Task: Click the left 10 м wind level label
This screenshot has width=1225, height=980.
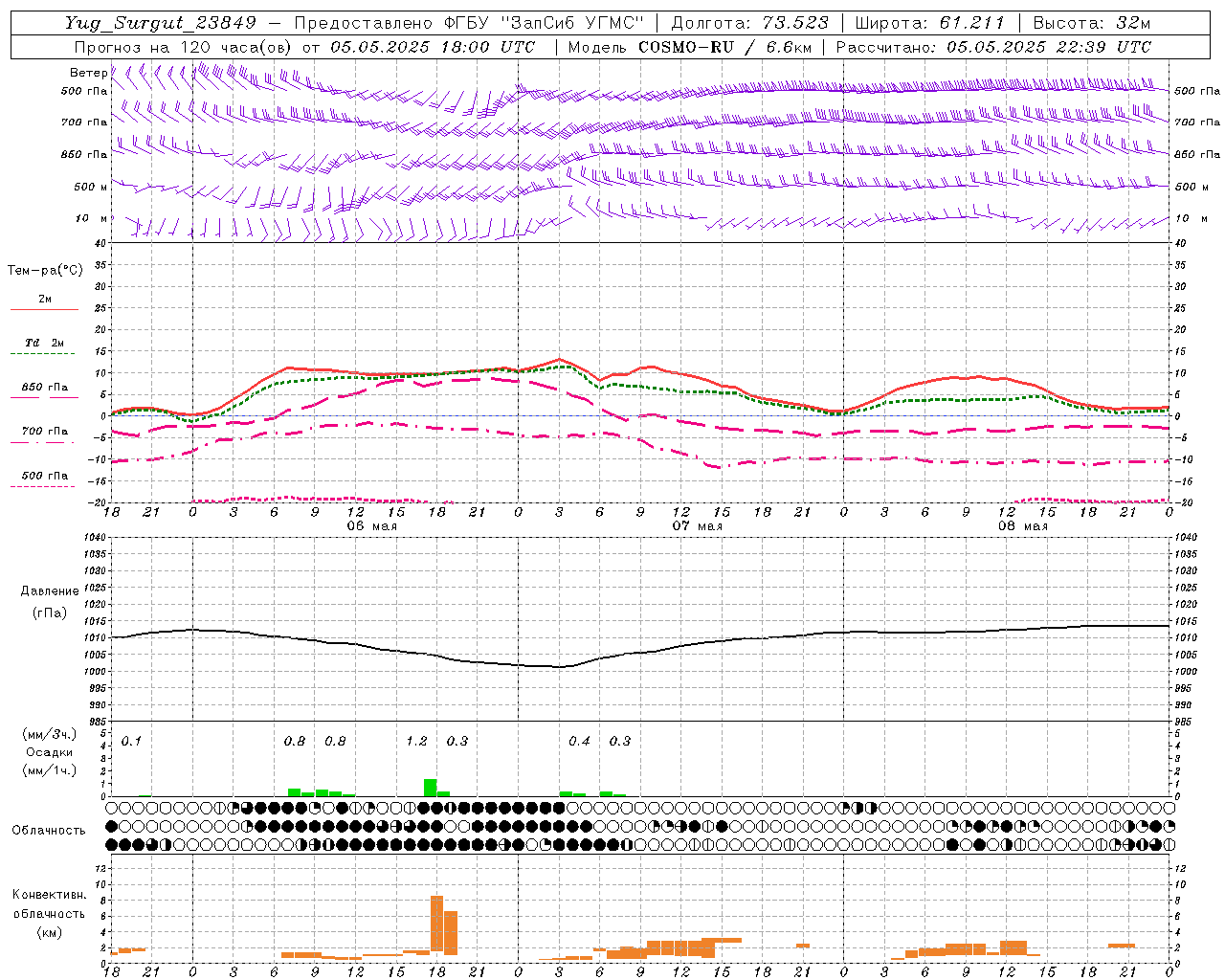Action: pyautogui.click(x=92, y=219)
